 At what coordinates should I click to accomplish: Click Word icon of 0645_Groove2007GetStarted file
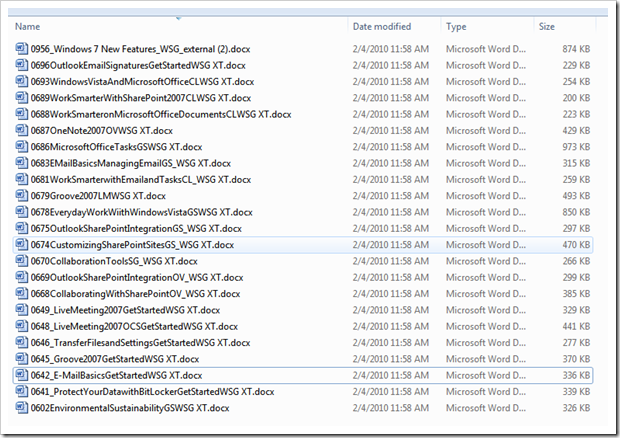21,358
